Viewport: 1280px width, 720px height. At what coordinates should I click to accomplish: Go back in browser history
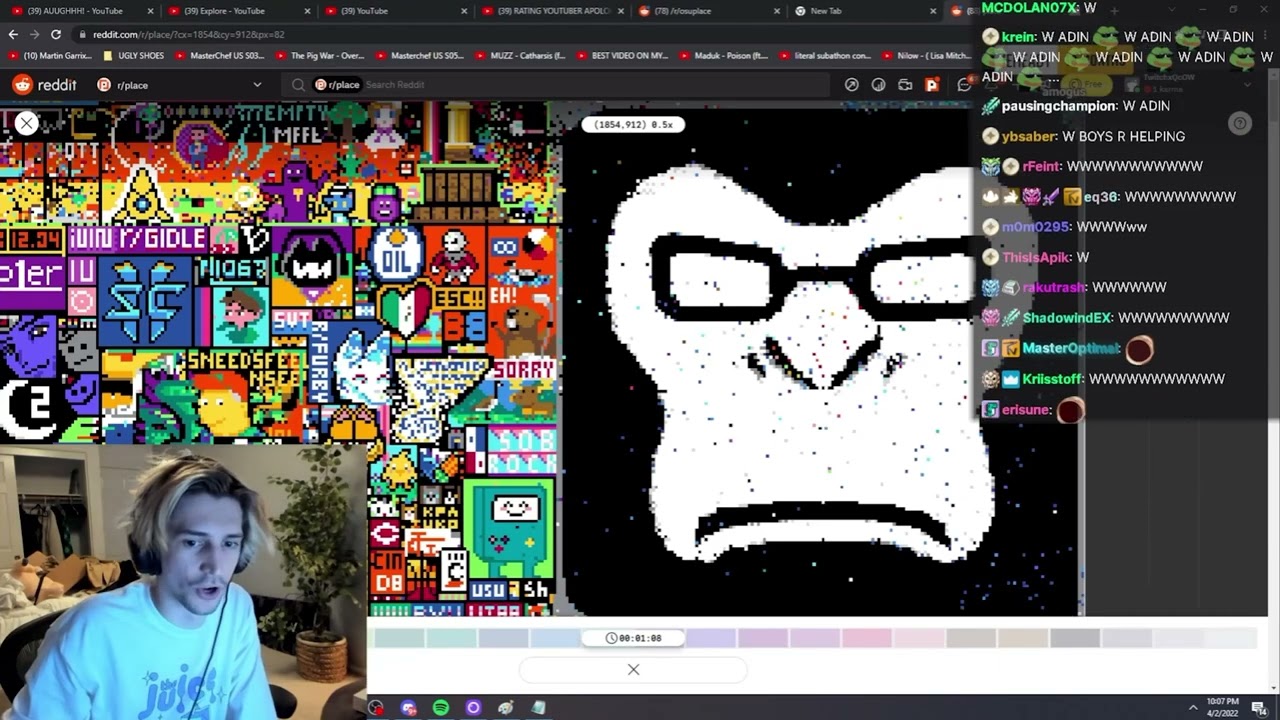pos(13,34)
